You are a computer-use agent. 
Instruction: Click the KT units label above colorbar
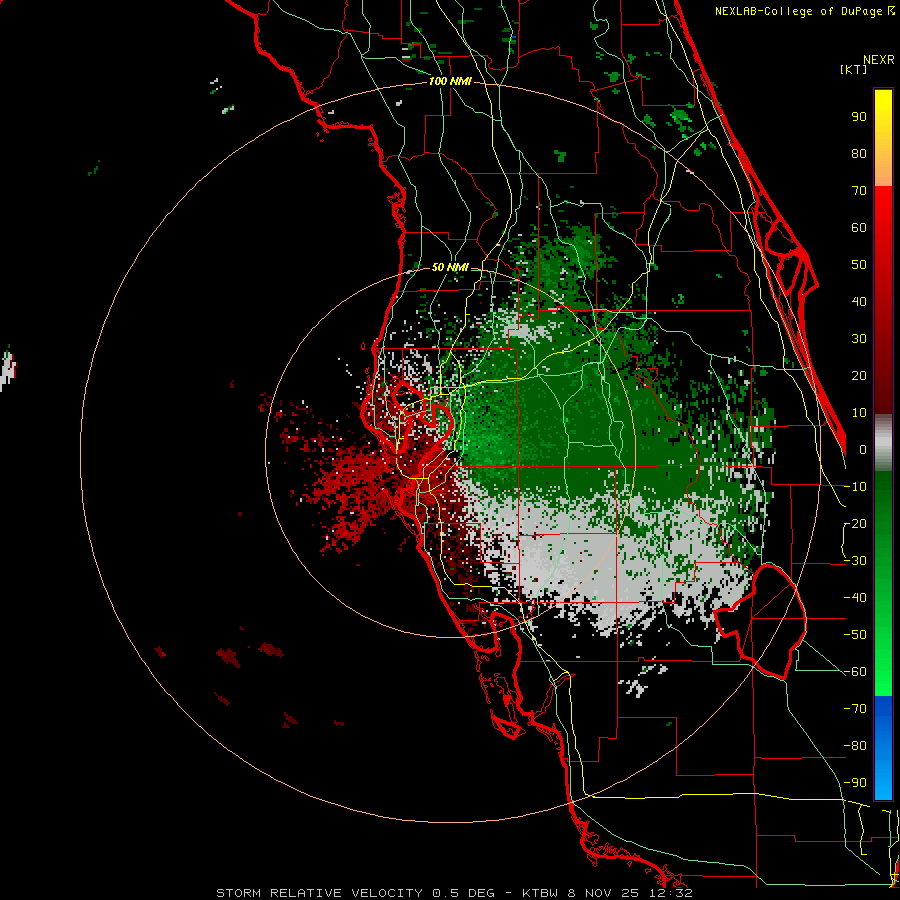coord(853,69)
